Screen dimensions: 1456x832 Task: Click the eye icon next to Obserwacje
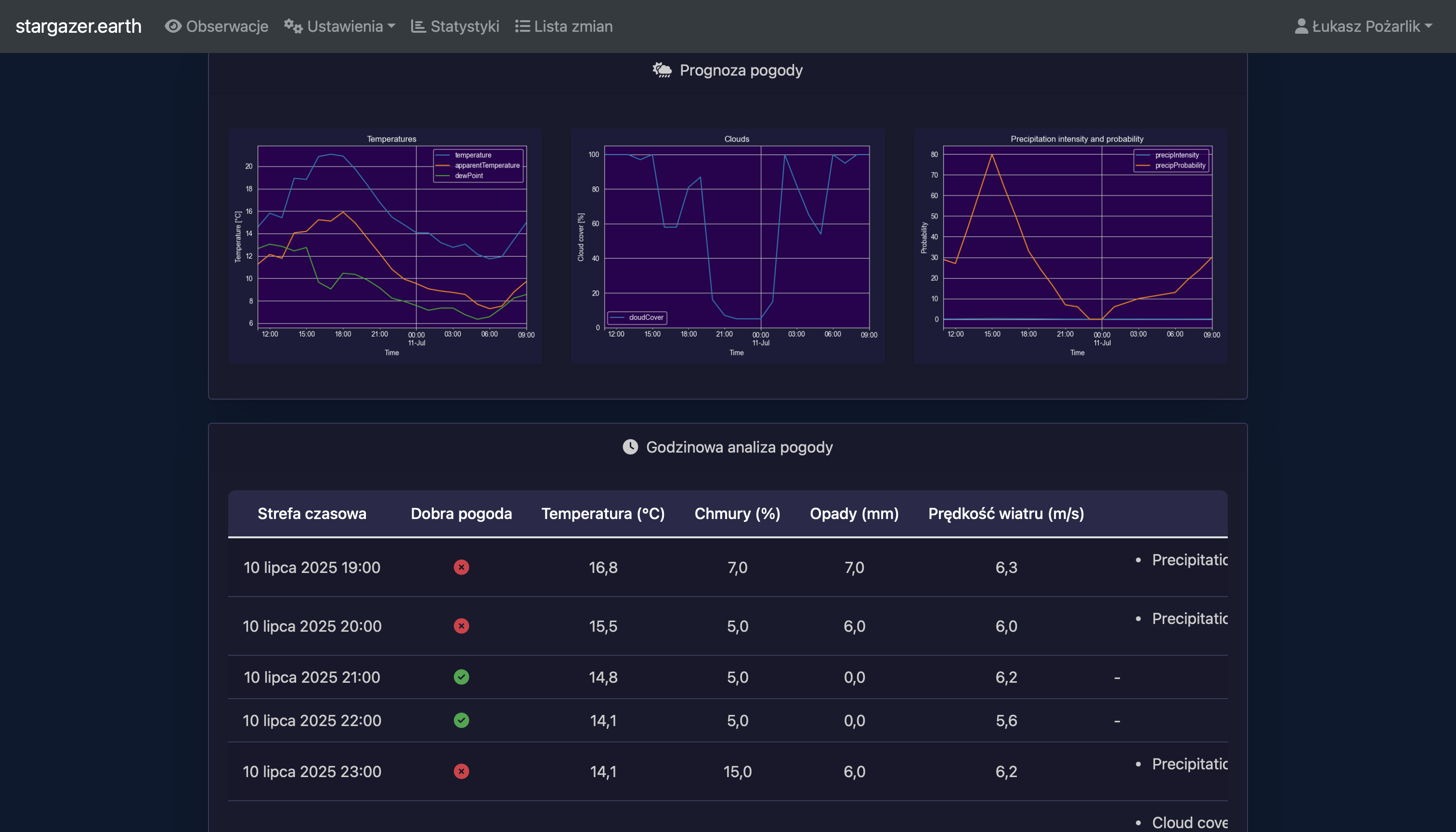[x=172, y=26]
